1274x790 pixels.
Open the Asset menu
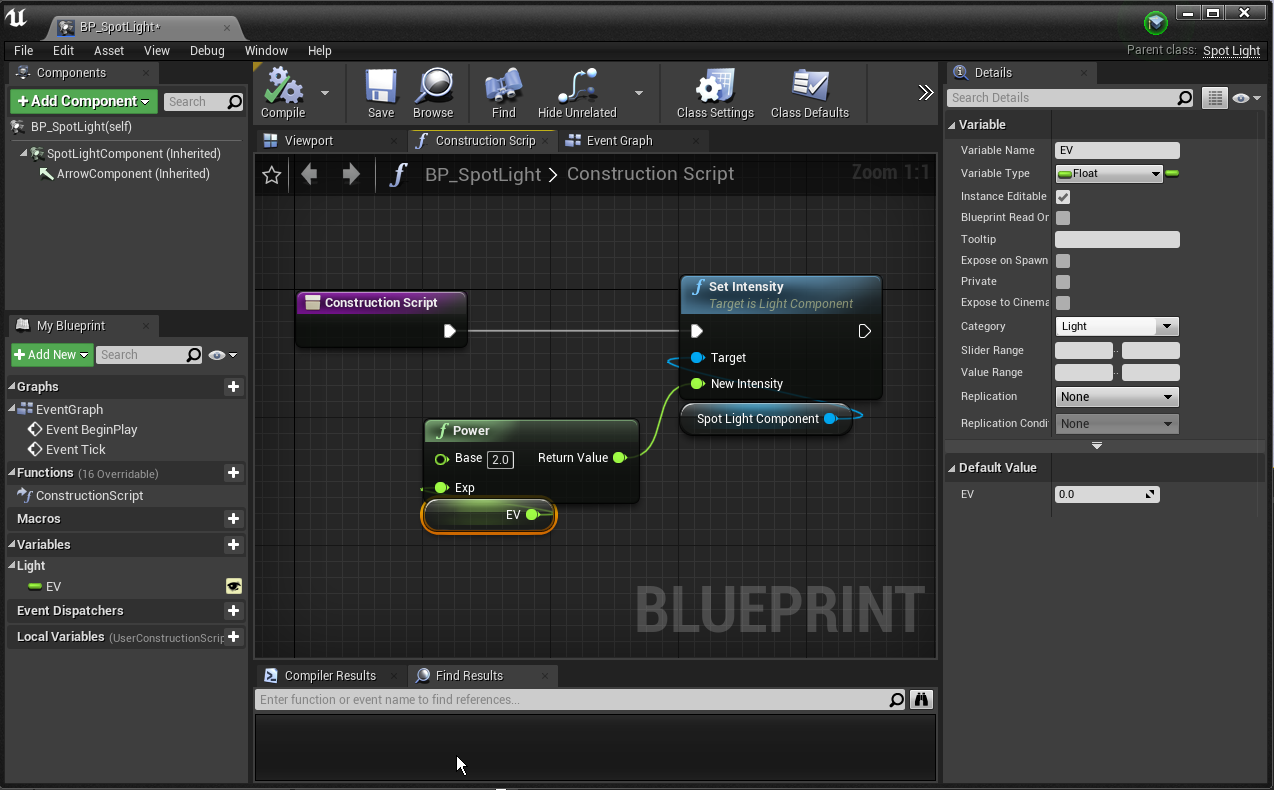click(x=109, y=51)
